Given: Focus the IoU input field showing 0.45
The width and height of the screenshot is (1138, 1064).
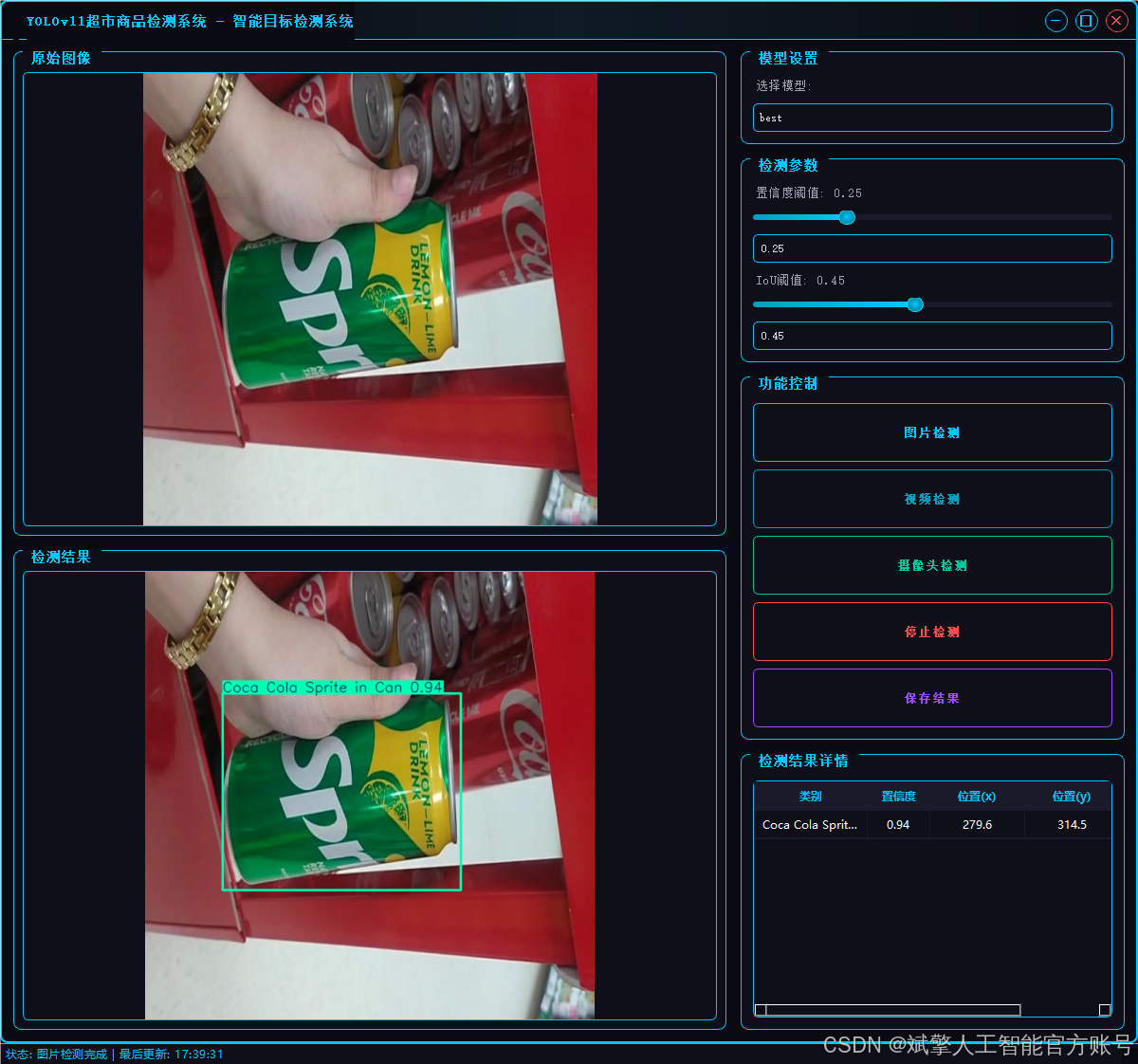Looking at the screenshot, I should click(932, 336).
